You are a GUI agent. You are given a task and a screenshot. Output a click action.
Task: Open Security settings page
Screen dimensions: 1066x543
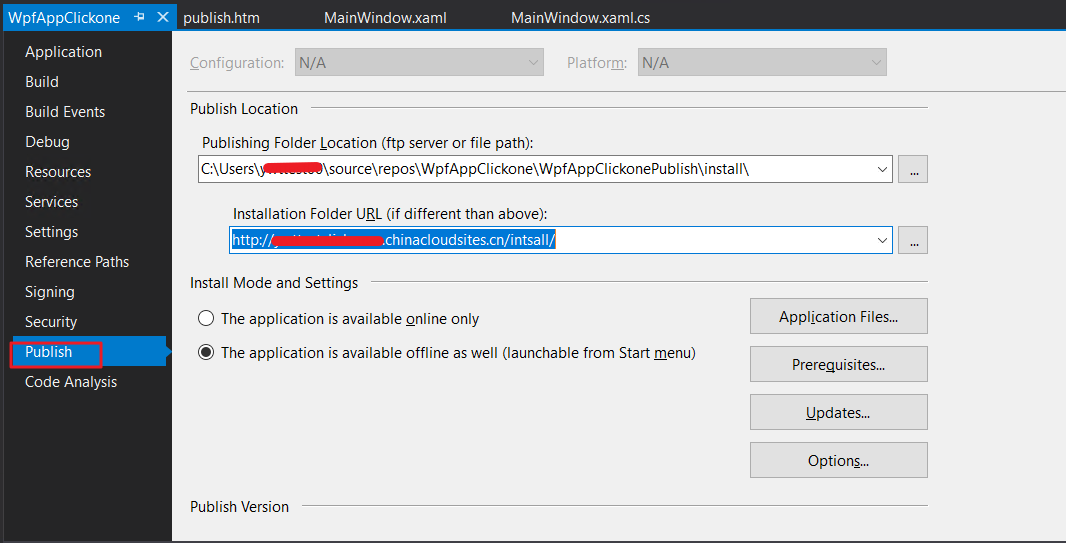click(51, 322)
